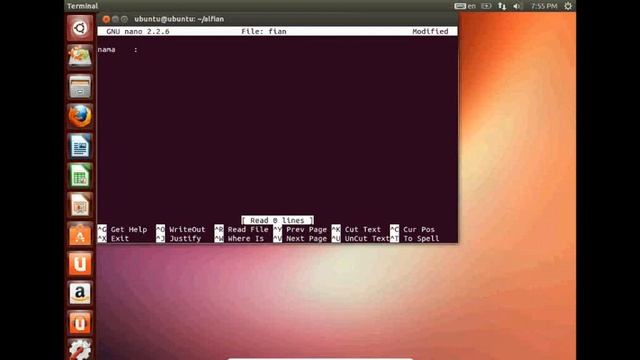Open Ubuntu One launcher icon
The image size is (640, 360).
tap(80, 264)
